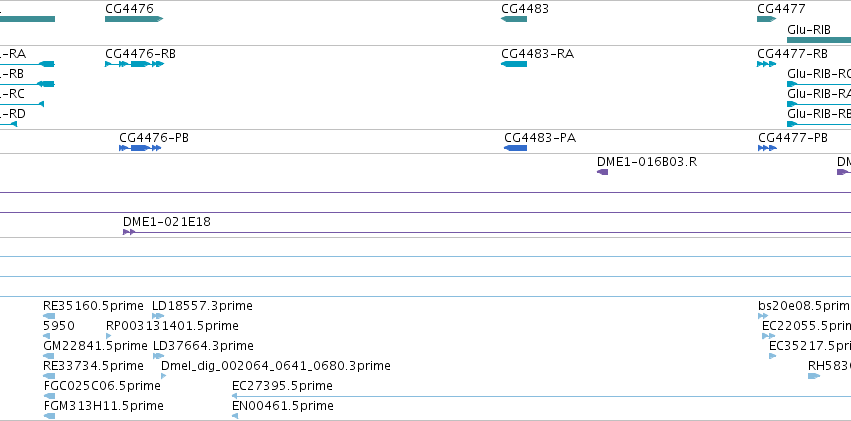
Task: Open the CG4477-RB transcript label
Action: (792, 54)
